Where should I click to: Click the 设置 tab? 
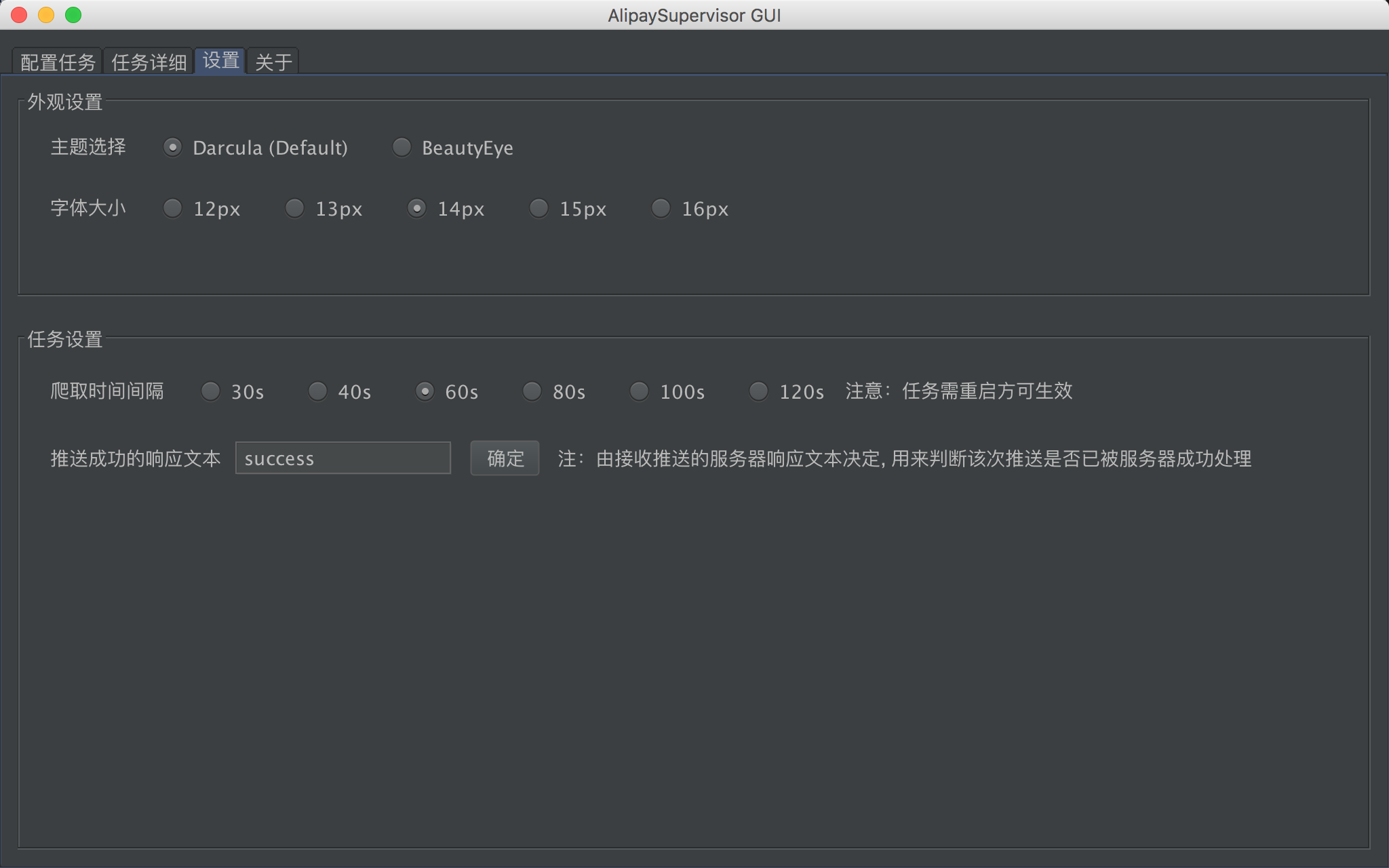tap(220, 61)
